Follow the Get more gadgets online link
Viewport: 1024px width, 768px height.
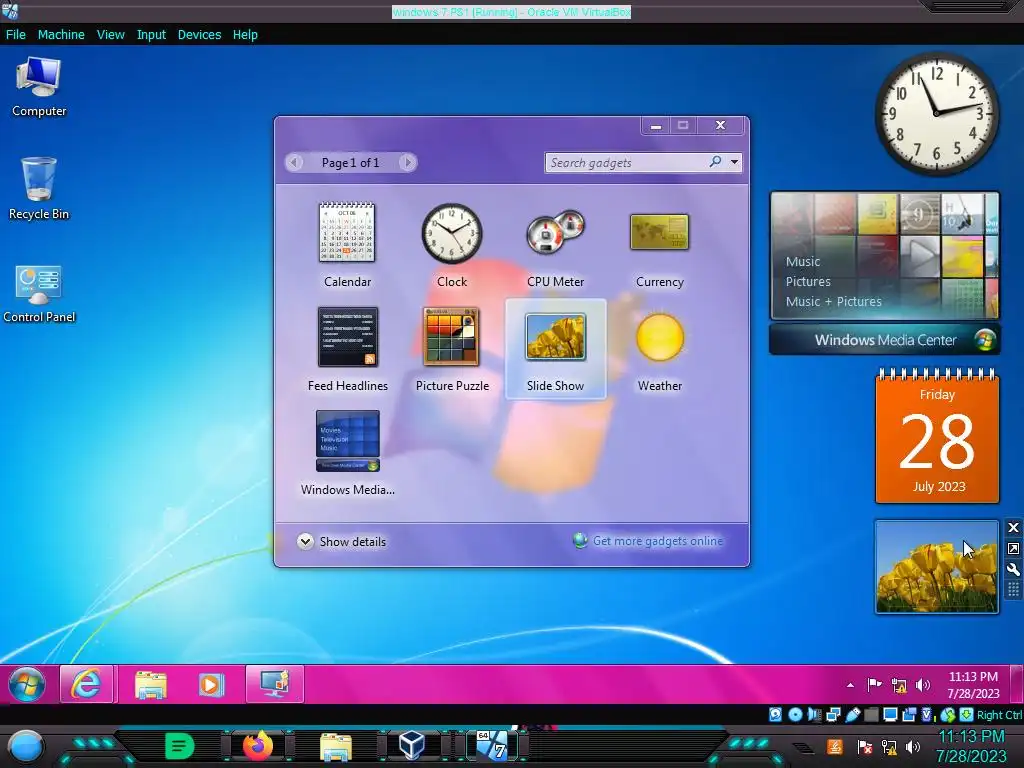click(658, 541)
